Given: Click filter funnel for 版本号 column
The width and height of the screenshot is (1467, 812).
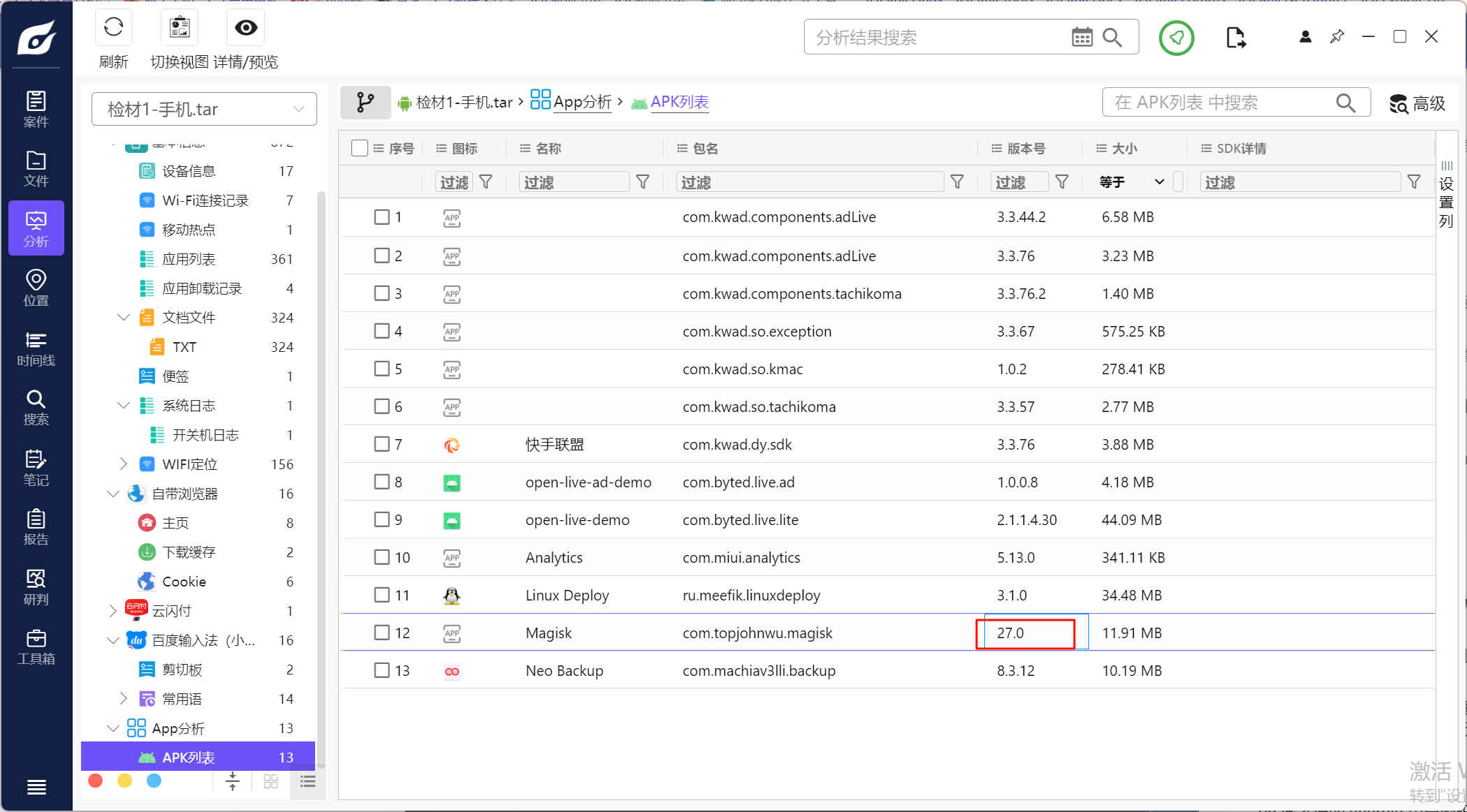Looking at the screenshot, I should click(1062, 182).
